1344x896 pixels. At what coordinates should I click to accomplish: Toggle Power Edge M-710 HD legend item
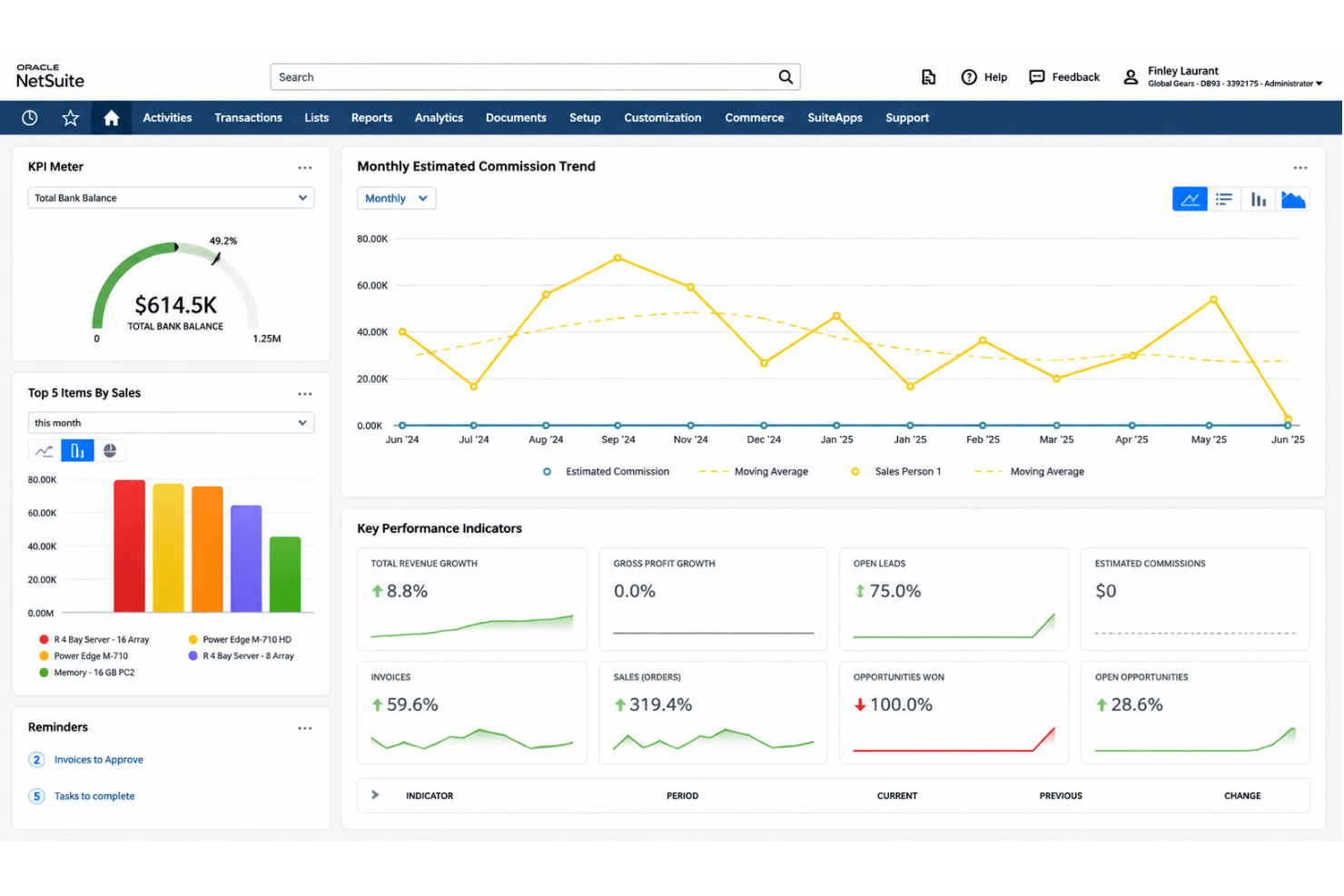tap(240, 640)
